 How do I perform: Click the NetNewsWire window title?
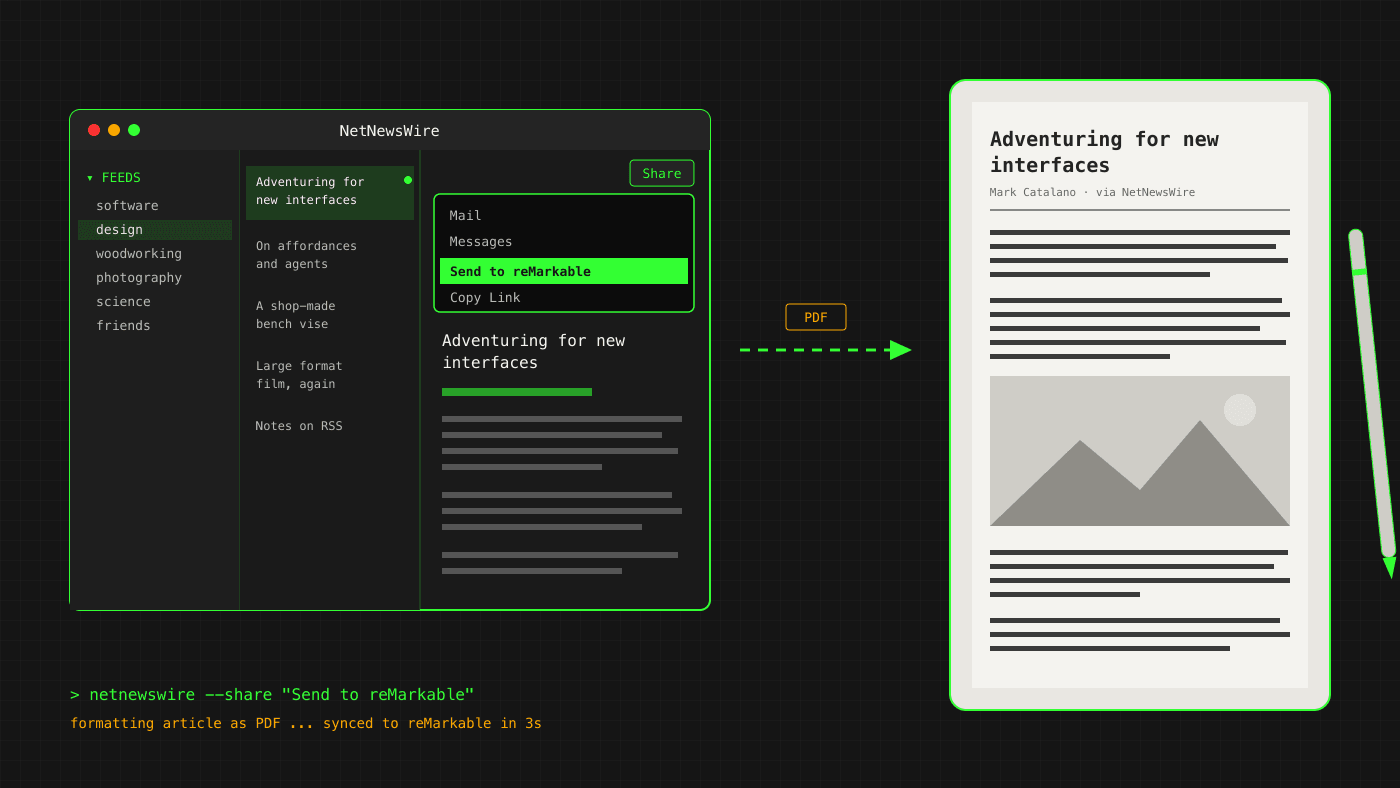(389, 130)
